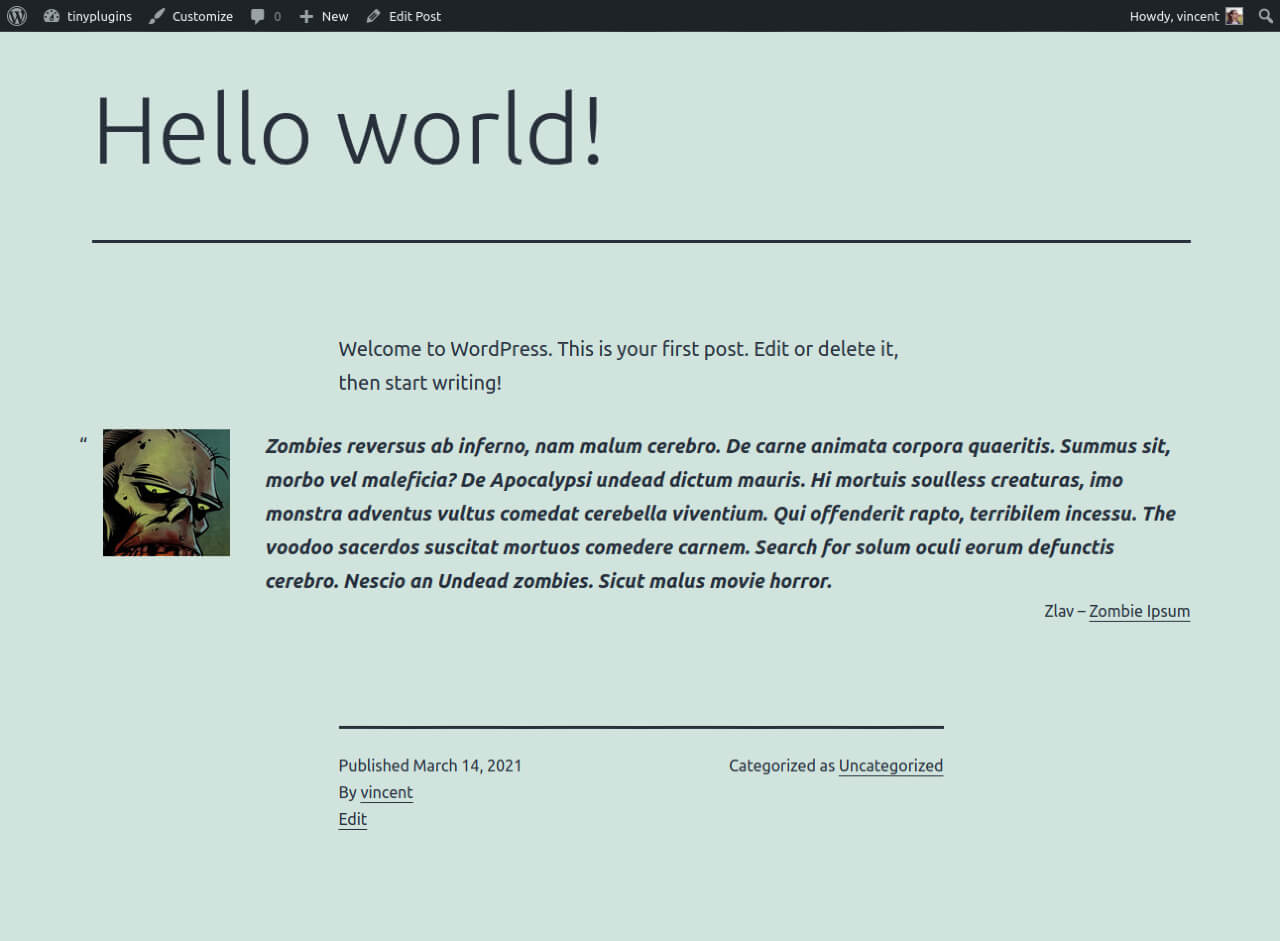Click the comment count zero
The height and width of the screenshot is (941, 1280).
pos(277,16)
